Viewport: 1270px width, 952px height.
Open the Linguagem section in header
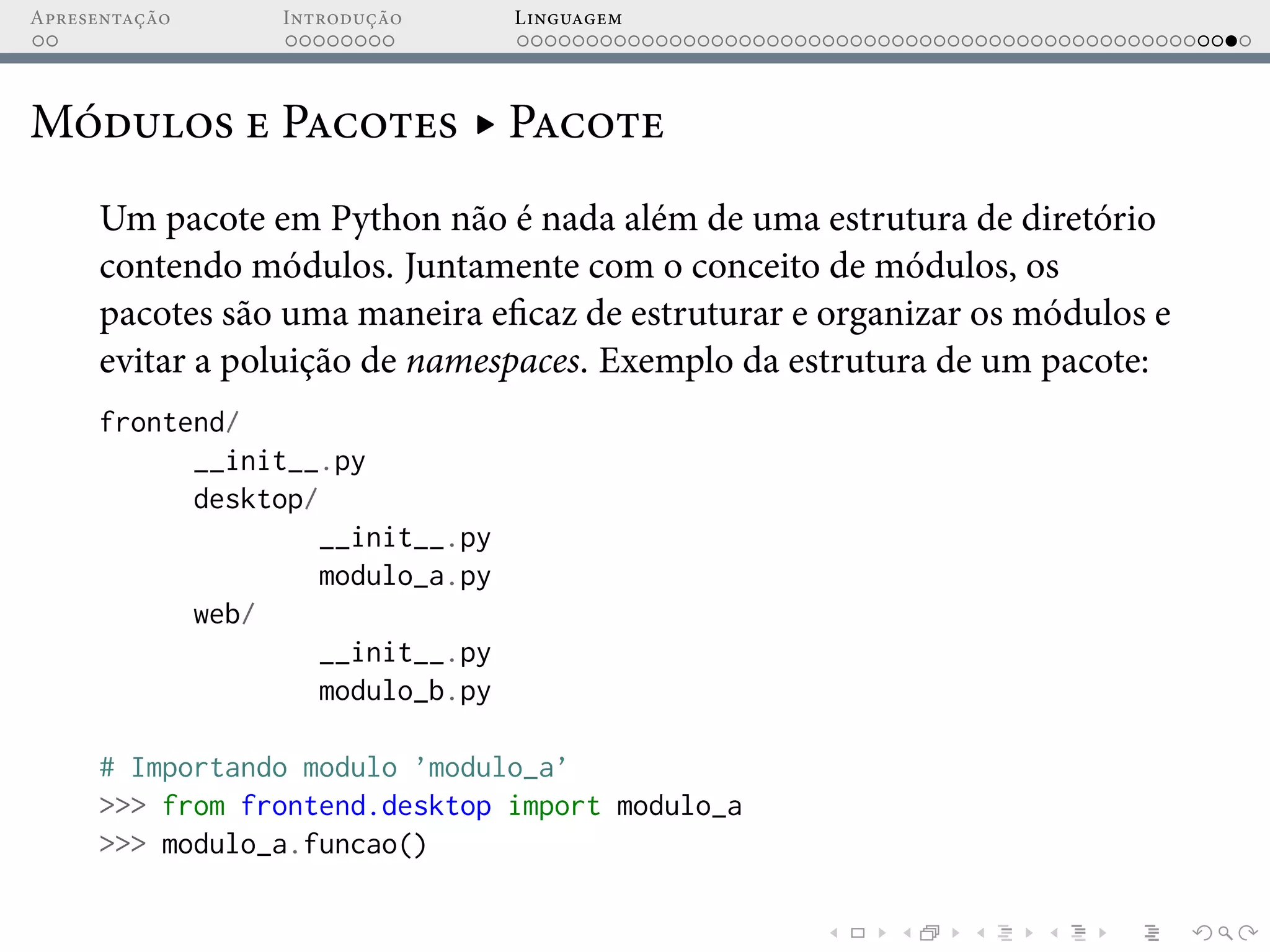coord(568,19)
